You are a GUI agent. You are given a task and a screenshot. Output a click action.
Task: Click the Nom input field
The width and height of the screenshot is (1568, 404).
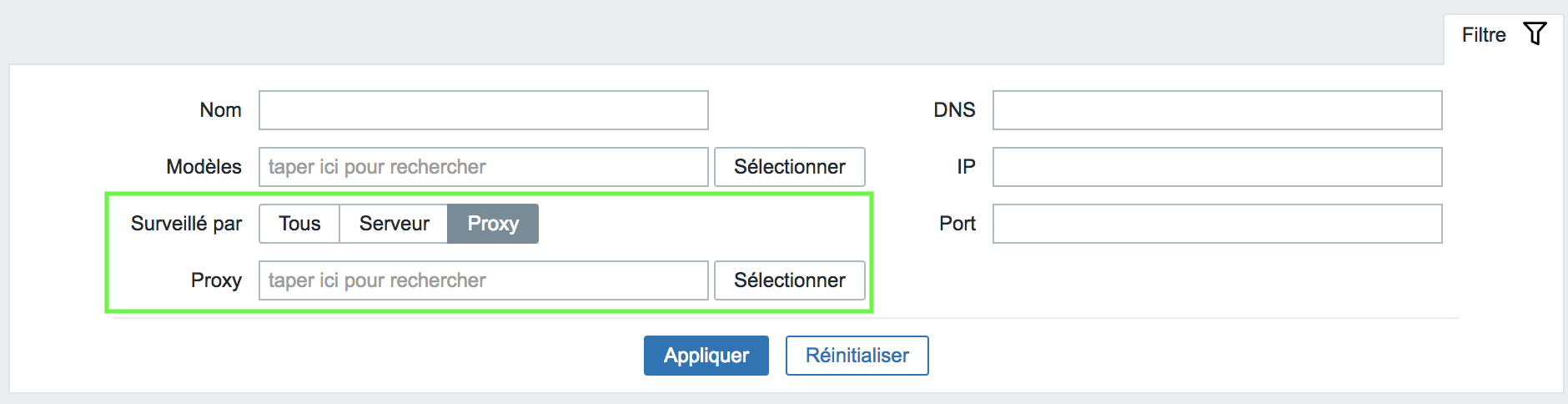coord(484,110)
